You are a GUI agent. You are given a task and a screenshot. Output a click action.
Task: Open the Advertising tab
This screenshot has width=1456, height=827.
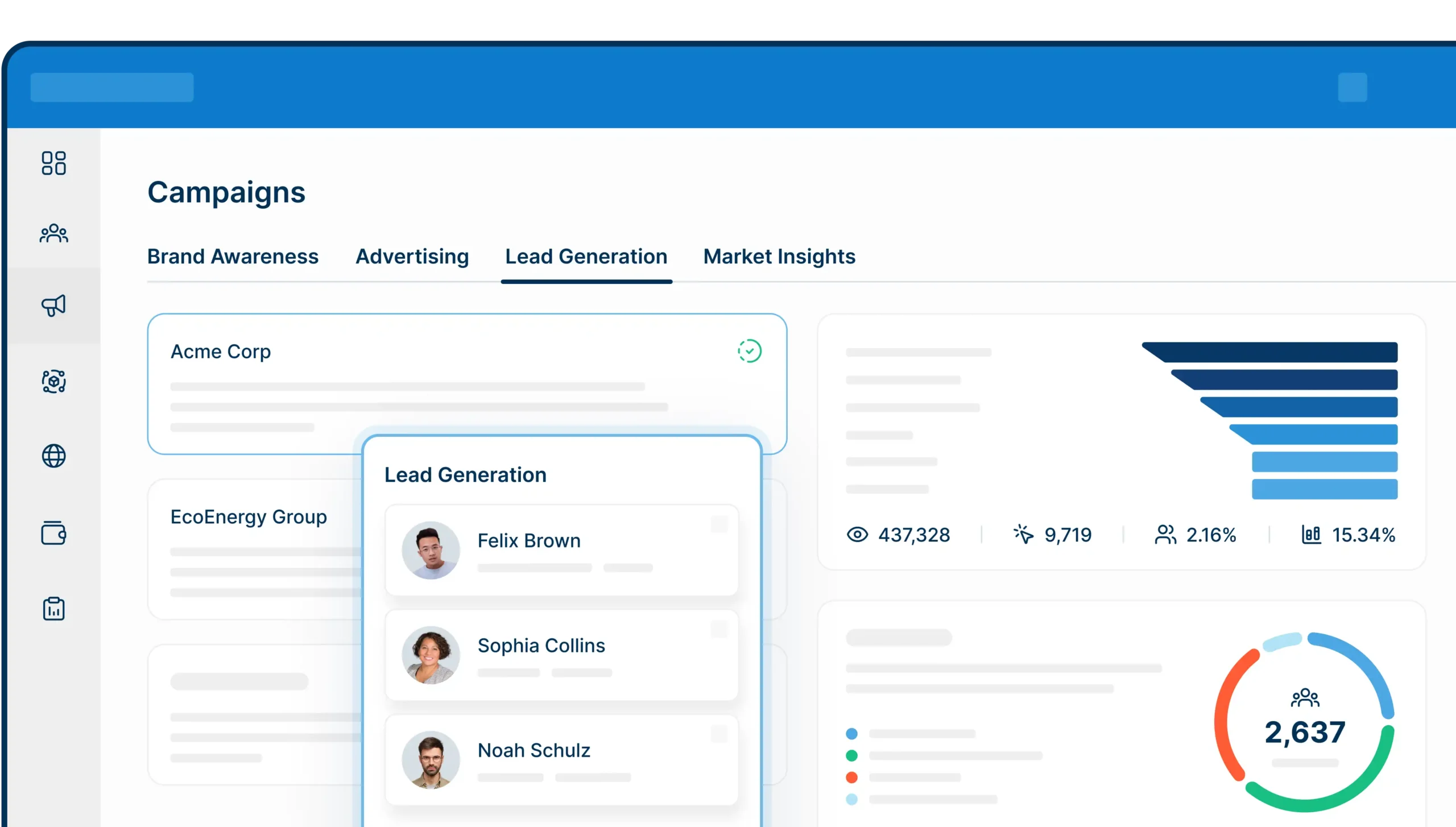tap(412, 257)
